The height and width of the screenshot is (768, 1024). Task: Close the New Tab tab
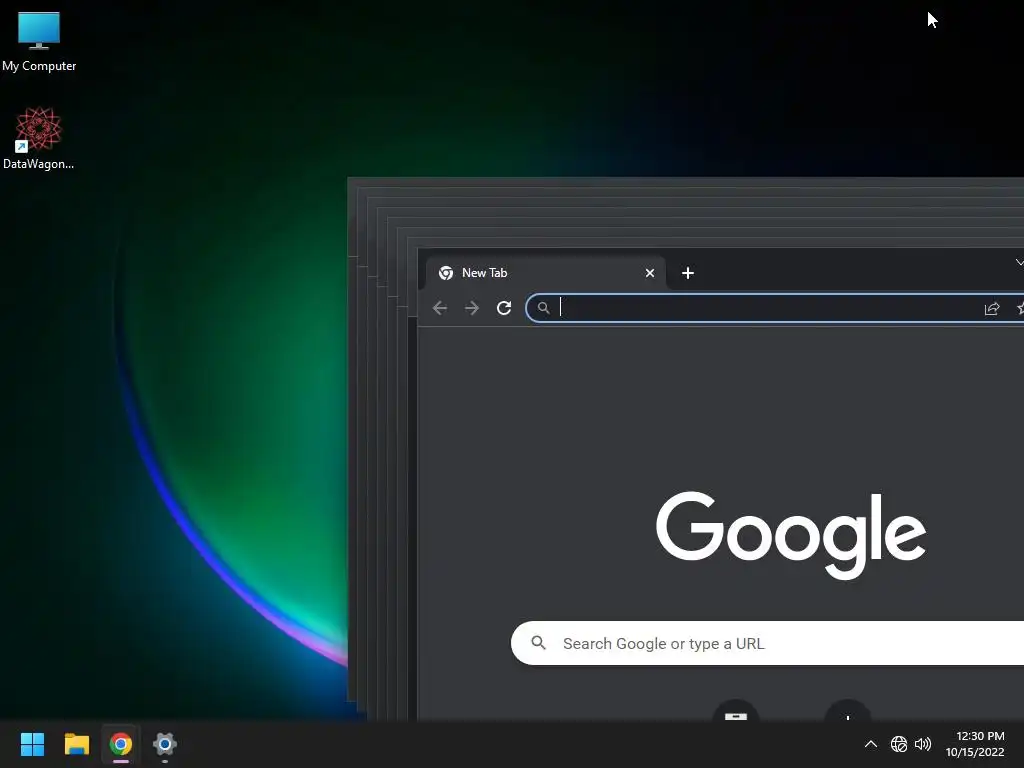click(650, 273)
